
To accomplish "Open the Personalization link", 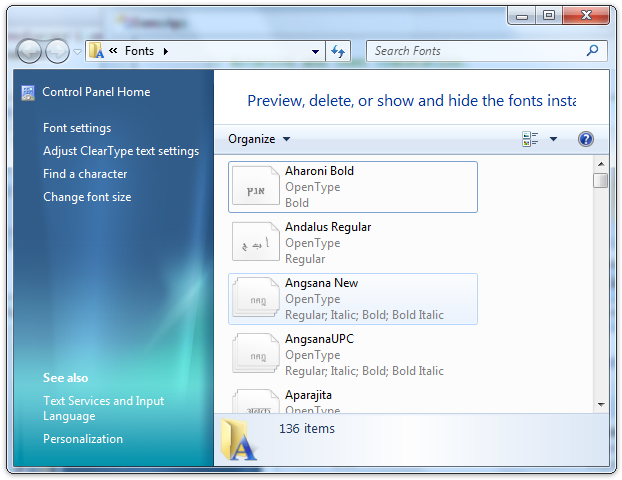I will coord(83,439).
